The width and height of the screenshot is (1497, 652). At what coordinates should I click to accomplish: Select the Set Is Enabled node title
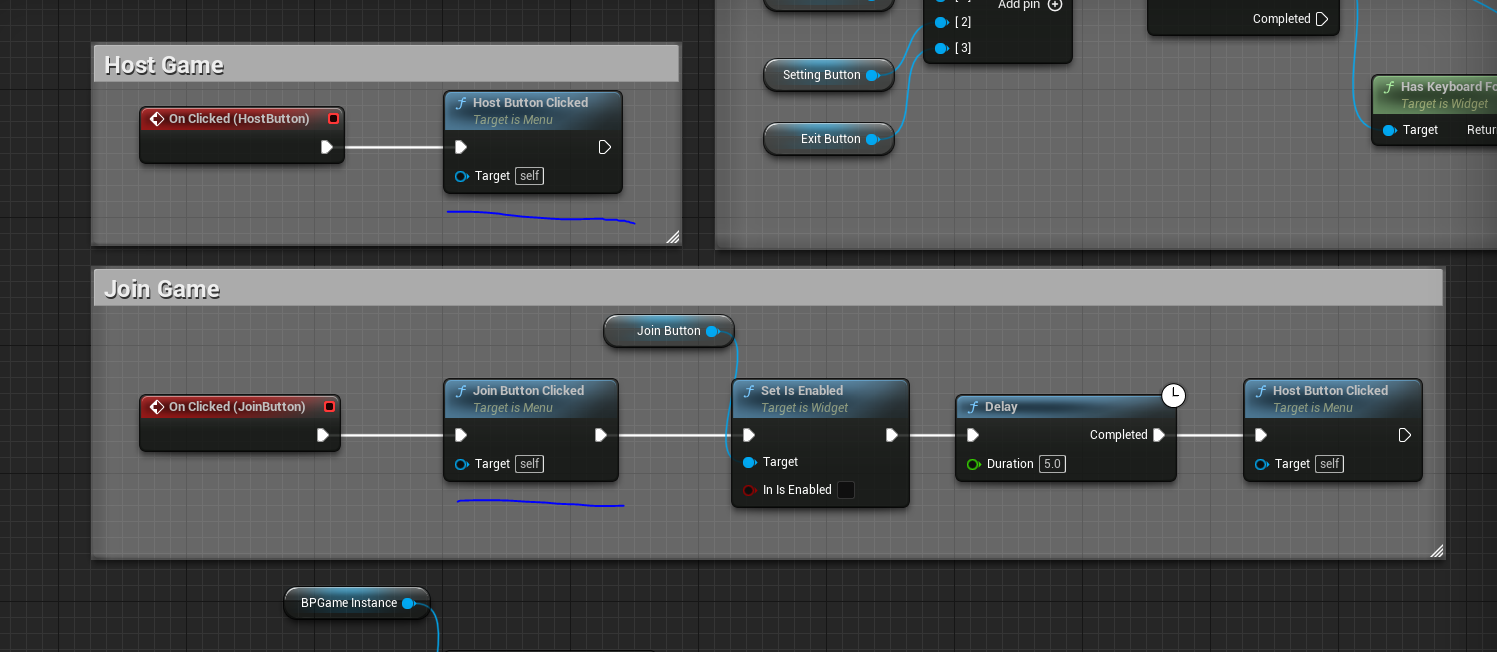click(x=801, y=391)
